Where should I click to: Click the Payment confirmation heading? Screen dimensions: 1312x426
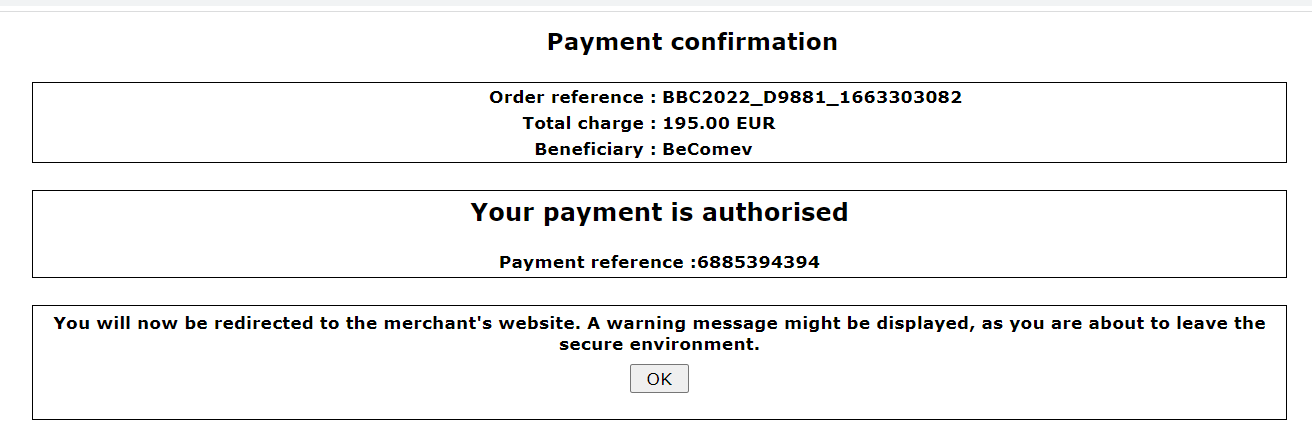pyautogui.click(x=692, y=42)
